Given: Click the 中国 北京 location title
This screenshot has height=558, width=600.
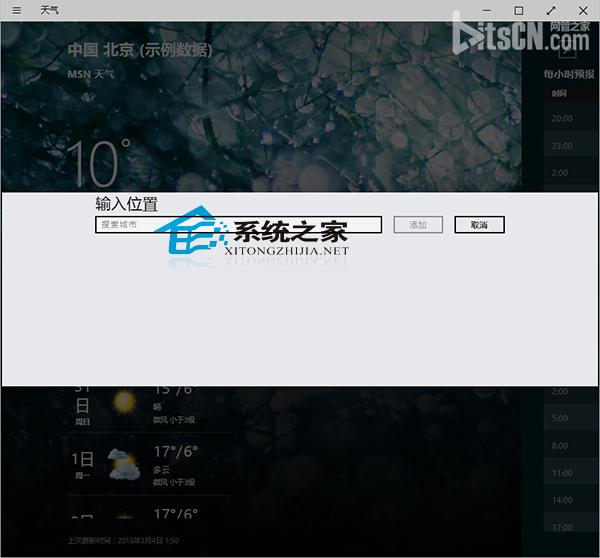Looking at the screenshot, I should (x=140, y=50).
